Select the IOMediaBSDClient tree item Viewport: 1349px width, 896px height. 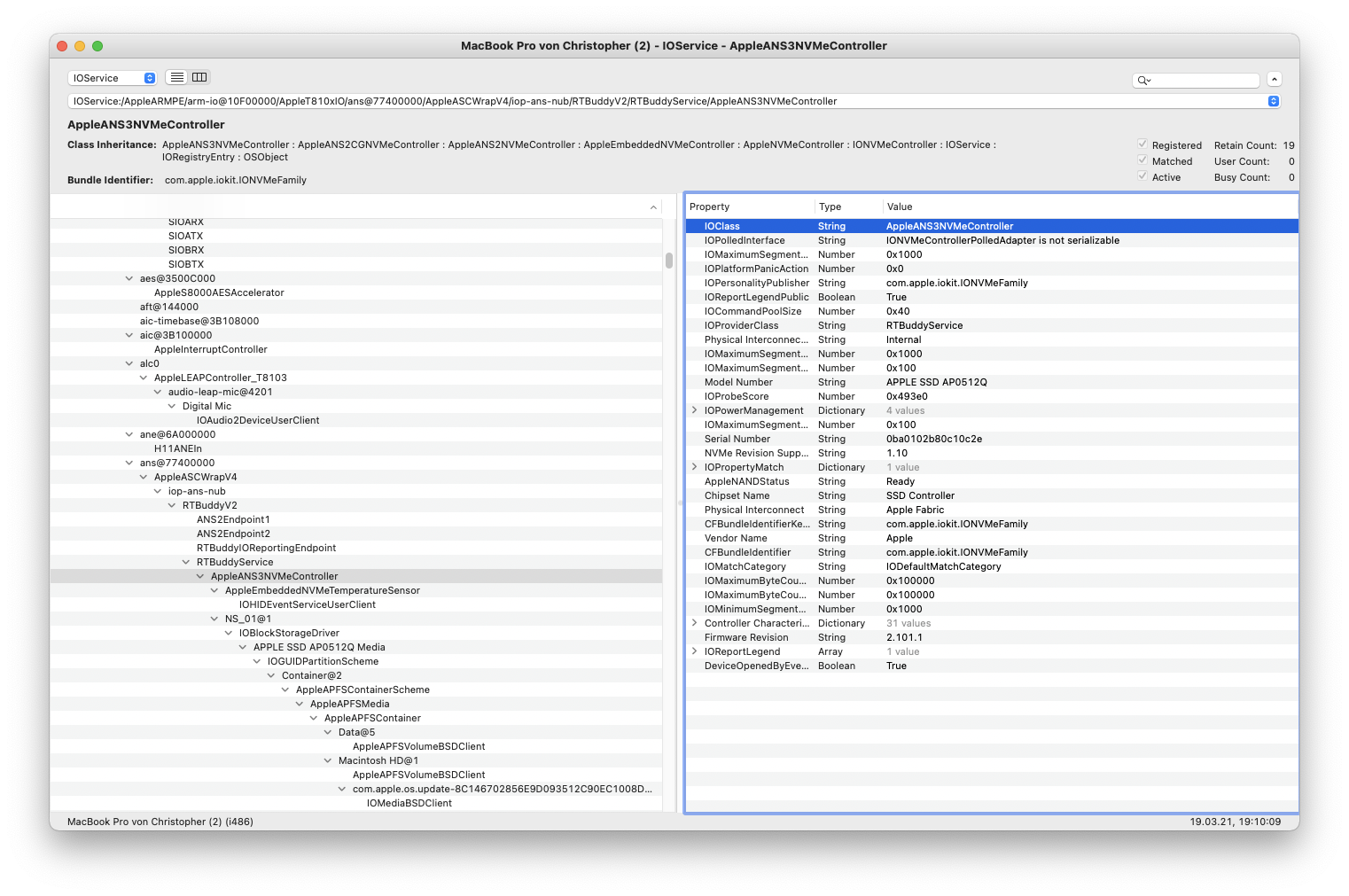click(x=409, y=803)
